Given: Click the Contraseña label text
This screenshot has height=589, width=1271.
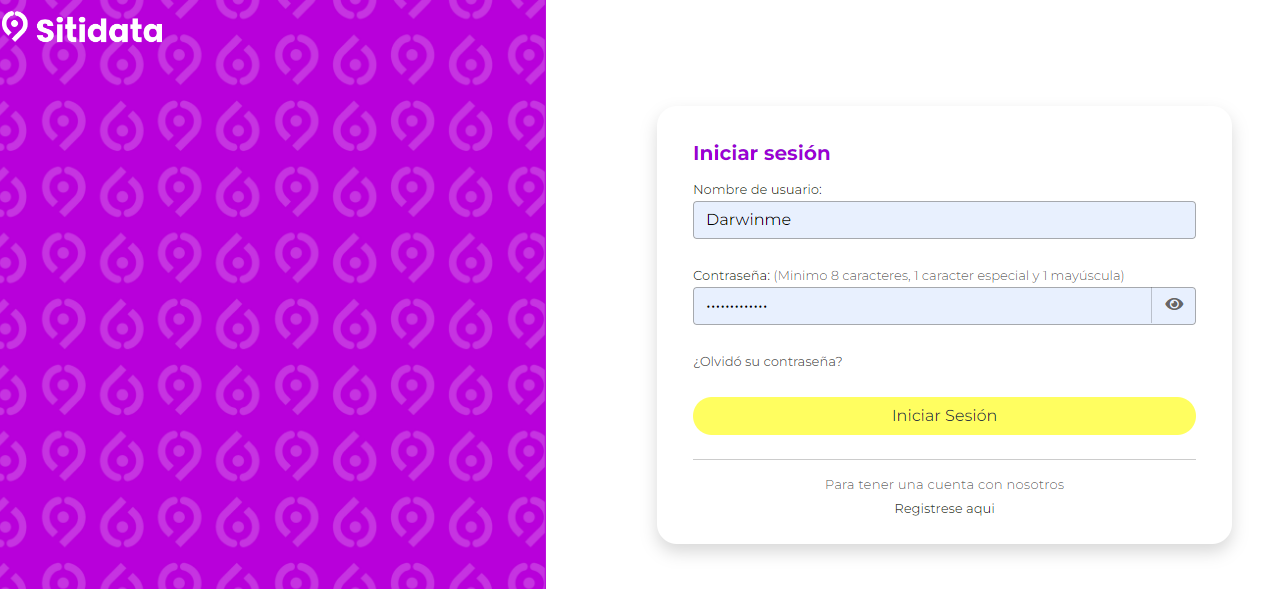Looking at the screenshot, I should pyautogui.click(x=731, y=275).
